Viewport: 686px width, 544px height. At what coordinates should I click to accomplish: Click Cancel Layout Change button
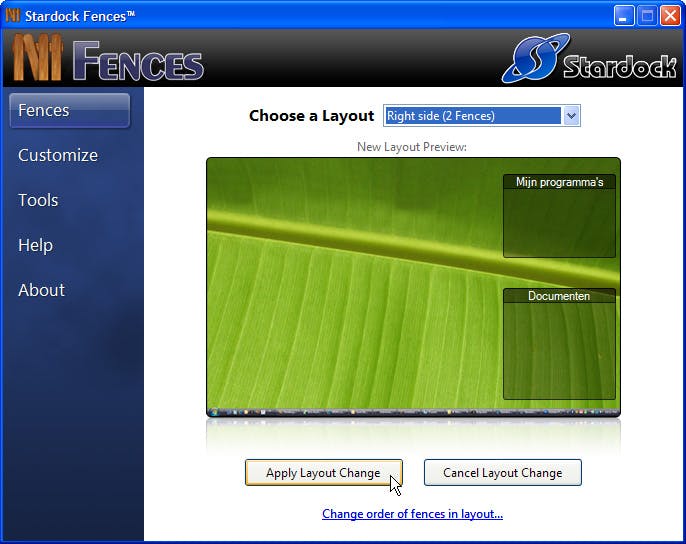(503, 473)
